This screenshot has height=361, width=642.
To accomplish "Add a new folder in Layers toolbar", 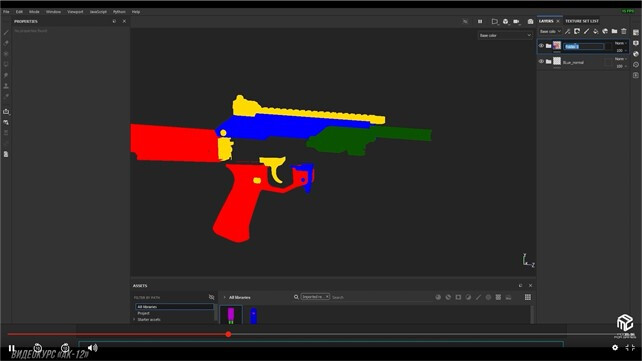I will (614, 31).
